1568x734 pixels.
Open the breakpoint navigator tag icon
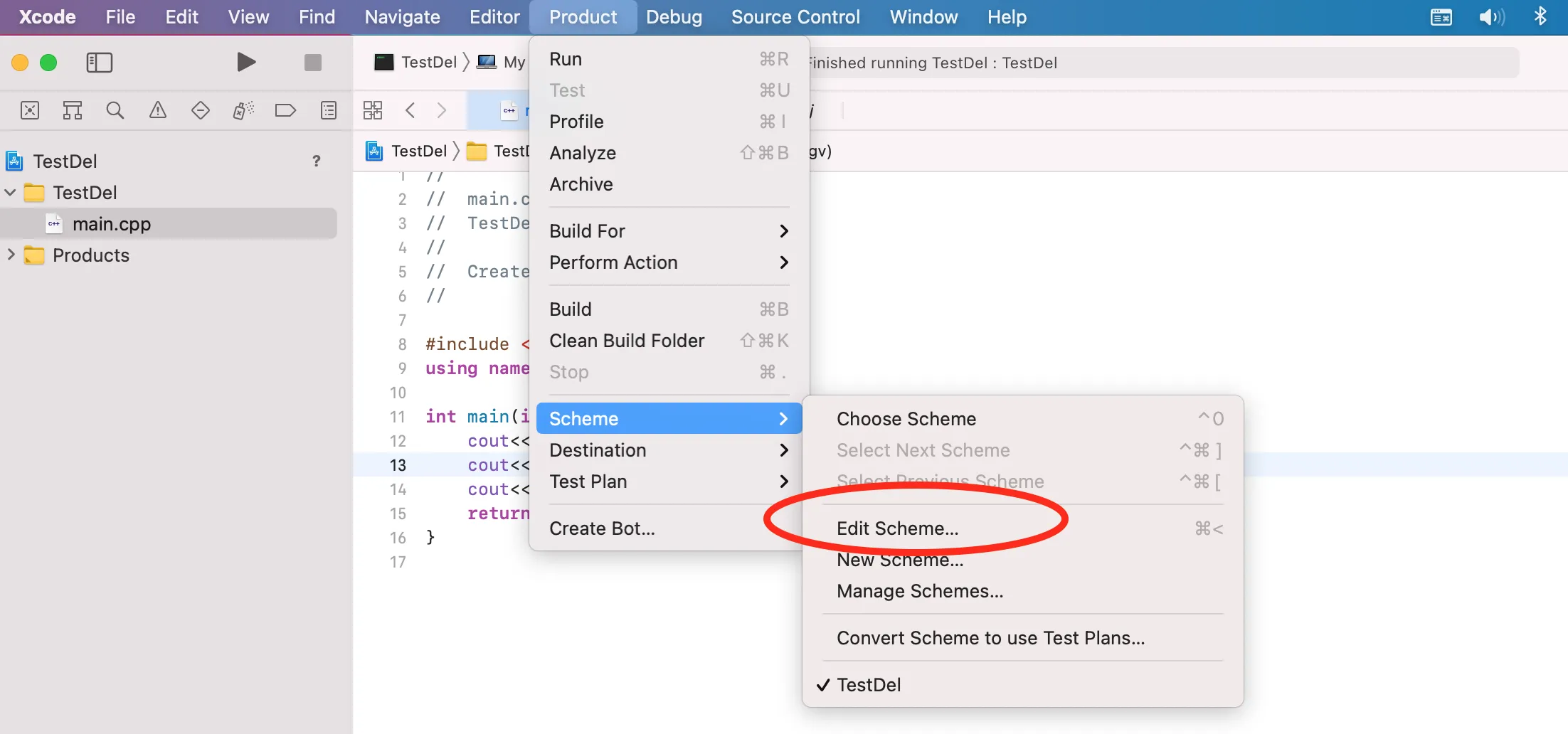(285, 110)
